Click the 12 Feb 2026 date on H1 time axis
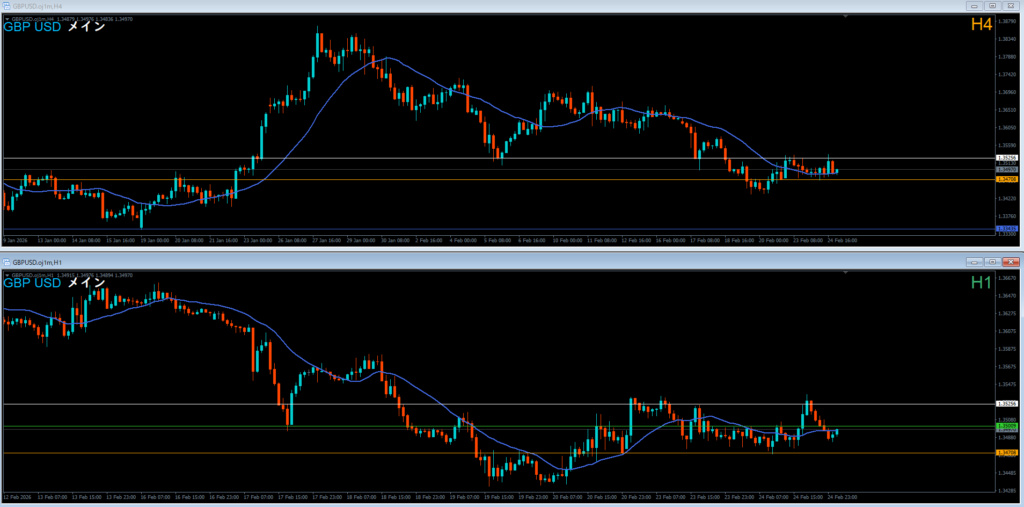 (16, 497)
